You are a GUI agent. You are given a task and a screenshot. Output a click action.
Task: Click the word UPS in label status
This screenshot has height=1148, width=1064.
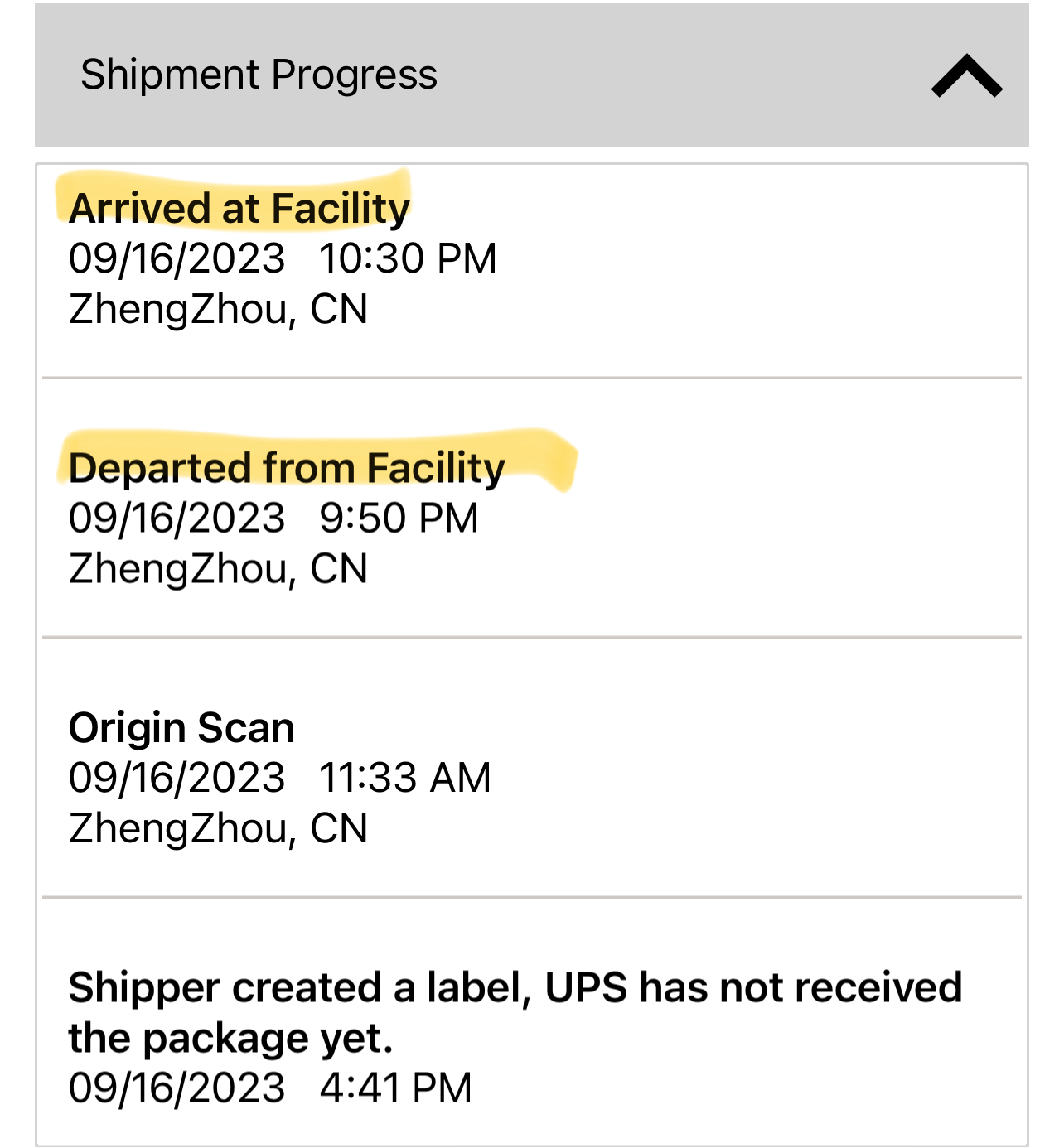585,987
